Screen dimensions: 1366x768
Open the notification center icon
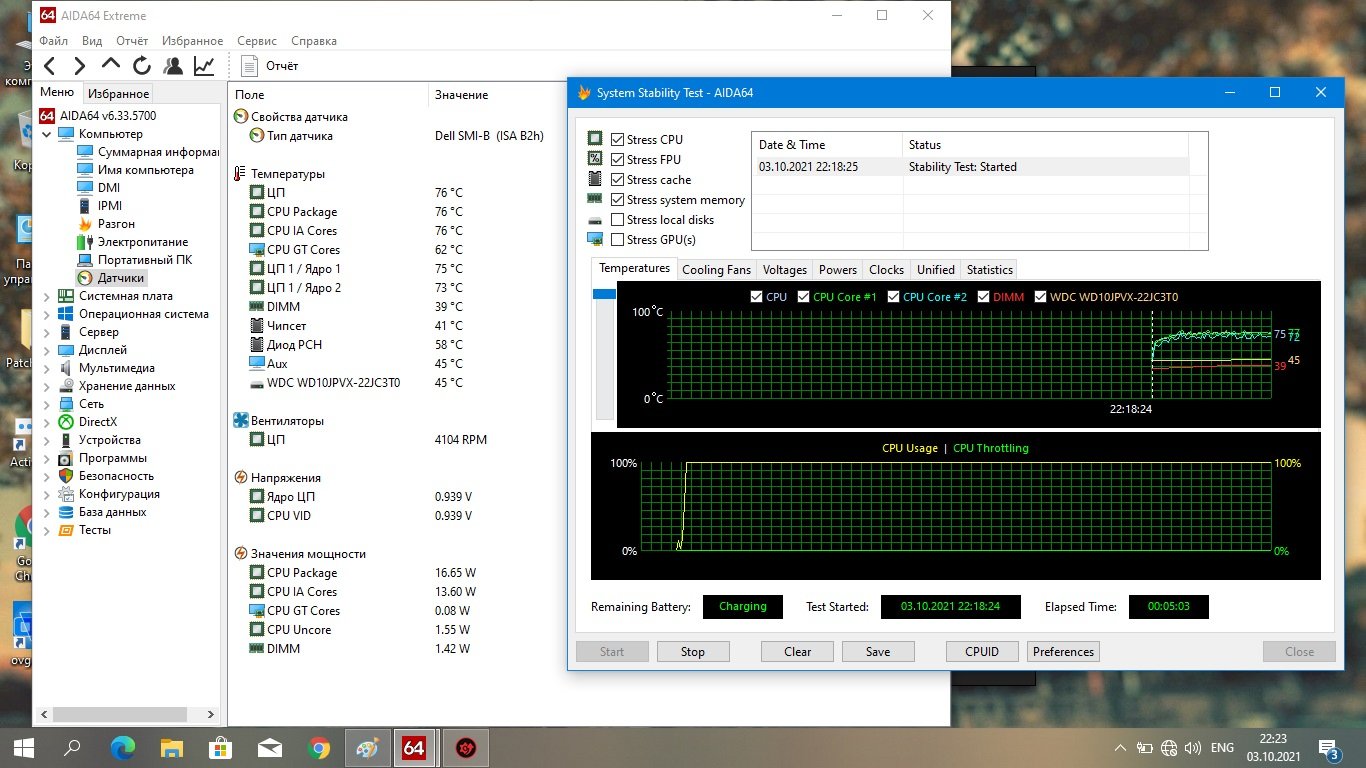(1329, 748)
